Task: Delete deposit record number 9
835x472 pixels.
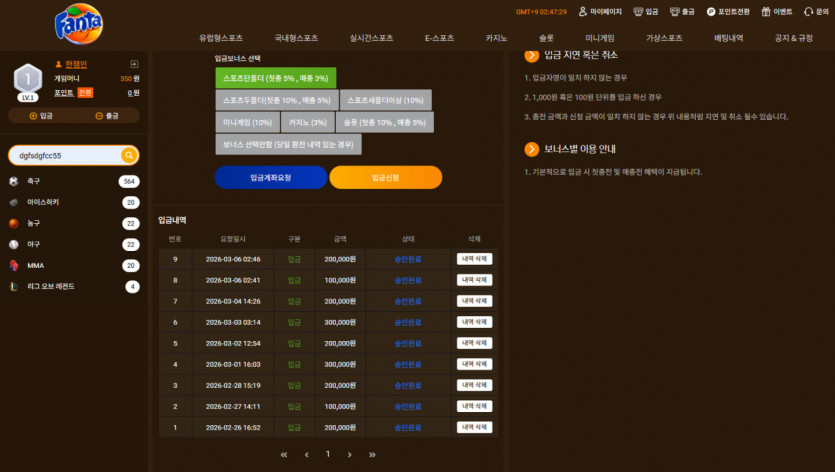Action: coord(474,259)
